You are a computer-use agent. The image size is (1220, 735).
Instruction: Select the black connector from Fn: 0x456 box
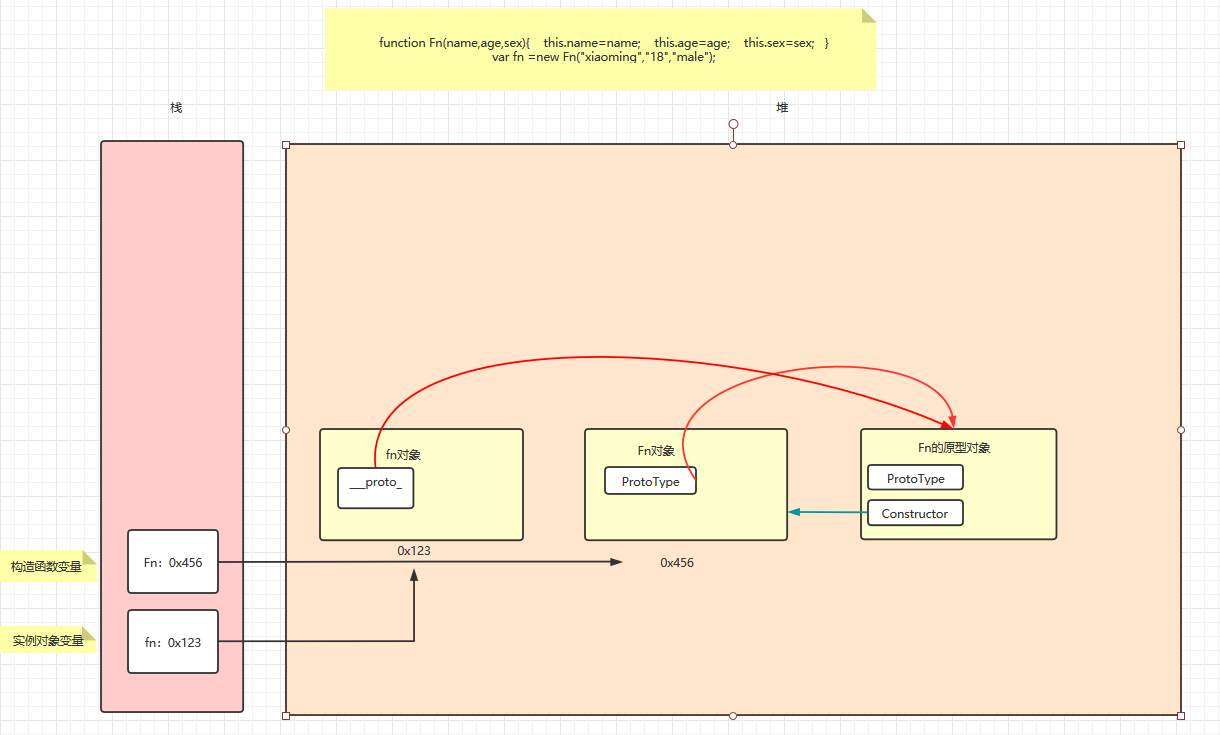pyautogui.click(x=420, y=562)
